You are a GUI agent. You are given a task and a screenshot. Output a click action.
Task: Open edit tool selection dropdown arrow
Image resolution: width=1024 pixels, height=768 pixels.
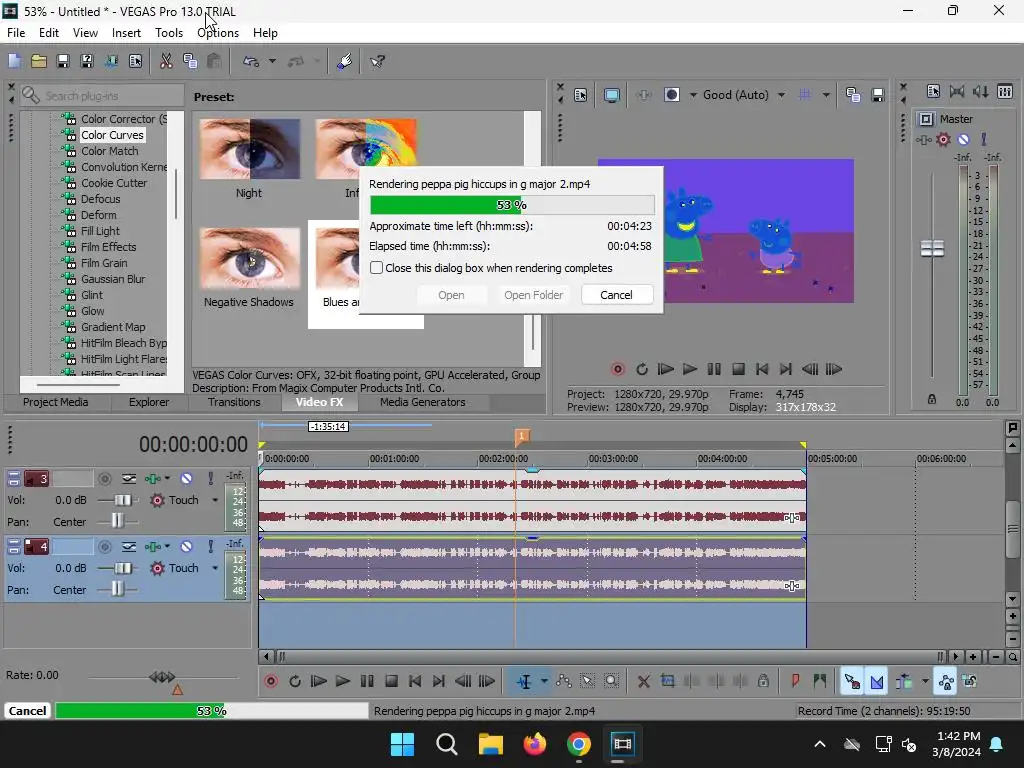544,681
